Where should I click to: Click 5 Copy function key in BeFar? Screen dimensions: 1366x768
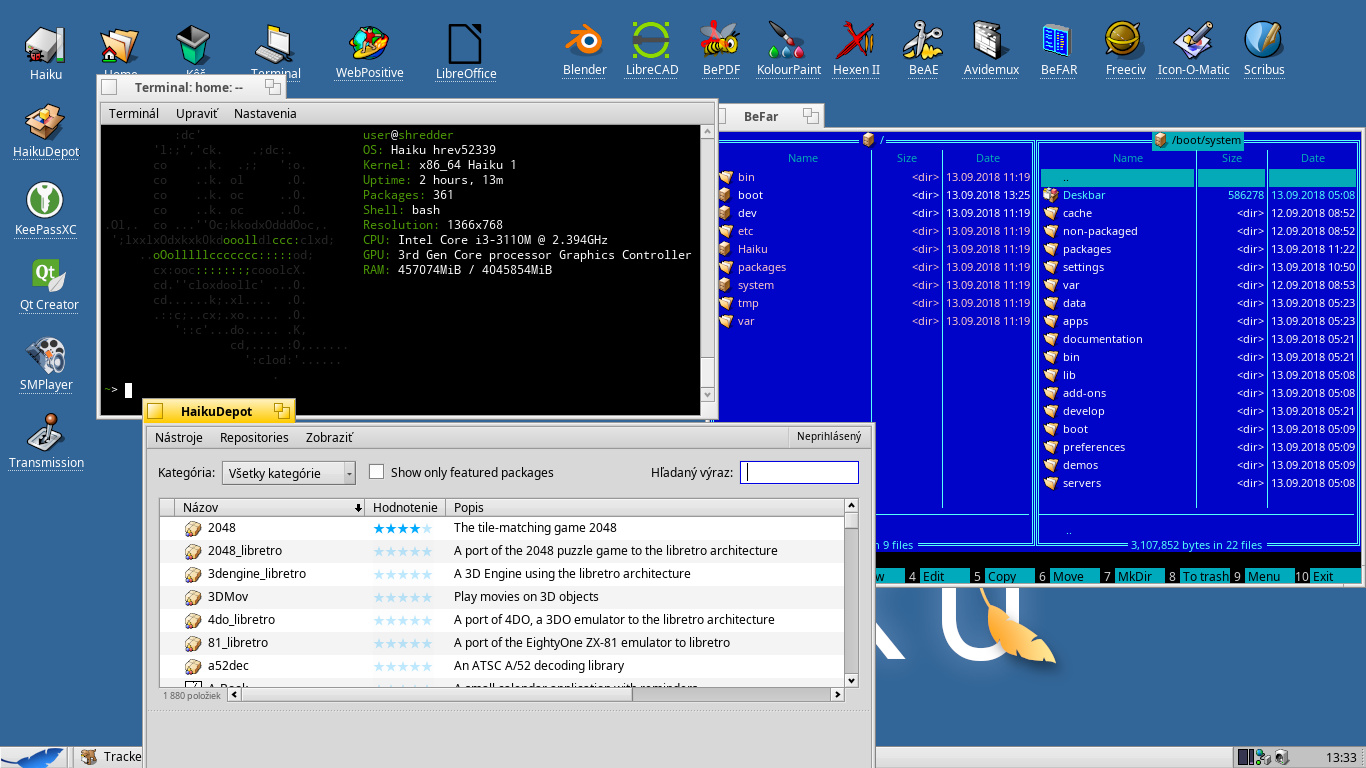point(1001,576)
